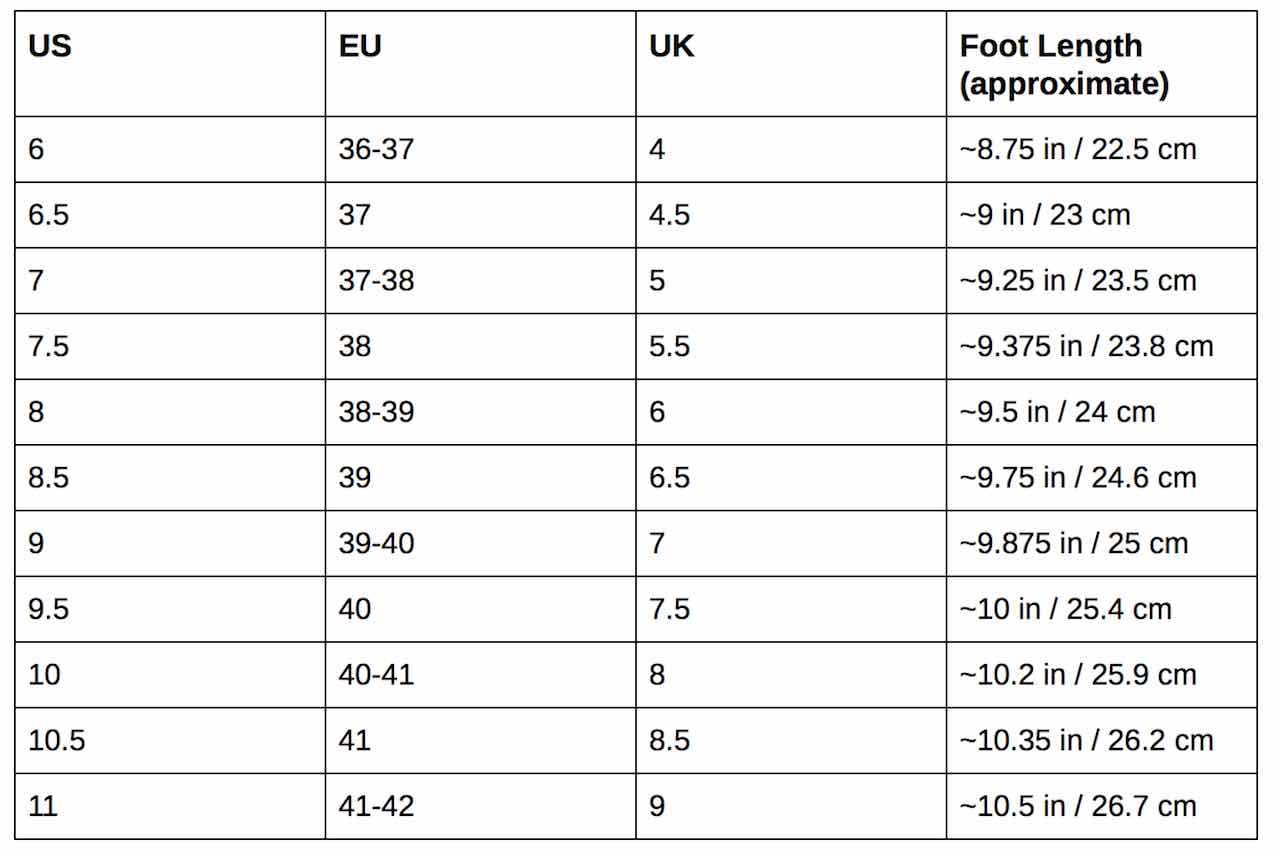Select the US size 6.5 cell
Image resolution: width=1280 pixels, height=856 pixels.
point(49,215)
